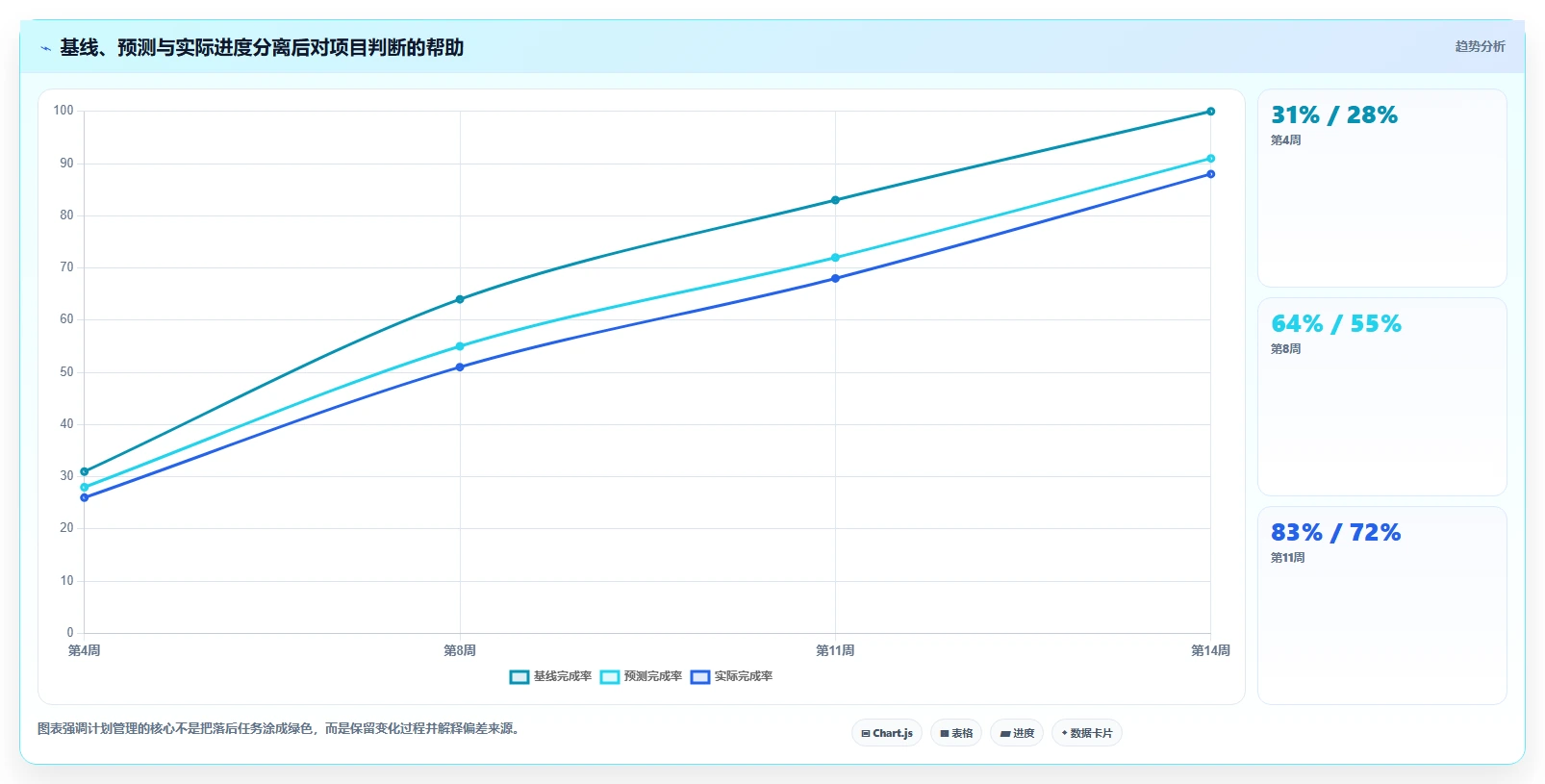Click the chart title 基线、预测与实际进度分离后对项目判断的帮助
This screenshot has height=784, width=1545.
262,47
